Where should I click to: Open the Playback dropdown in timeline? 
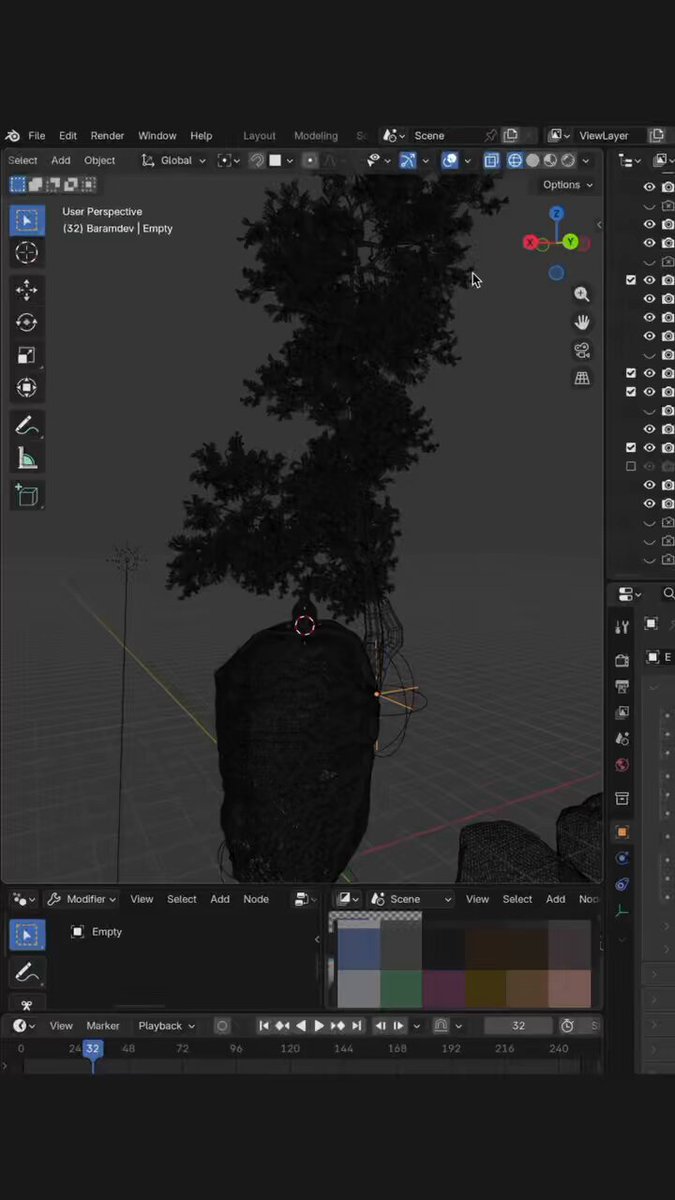[167, 1026]
